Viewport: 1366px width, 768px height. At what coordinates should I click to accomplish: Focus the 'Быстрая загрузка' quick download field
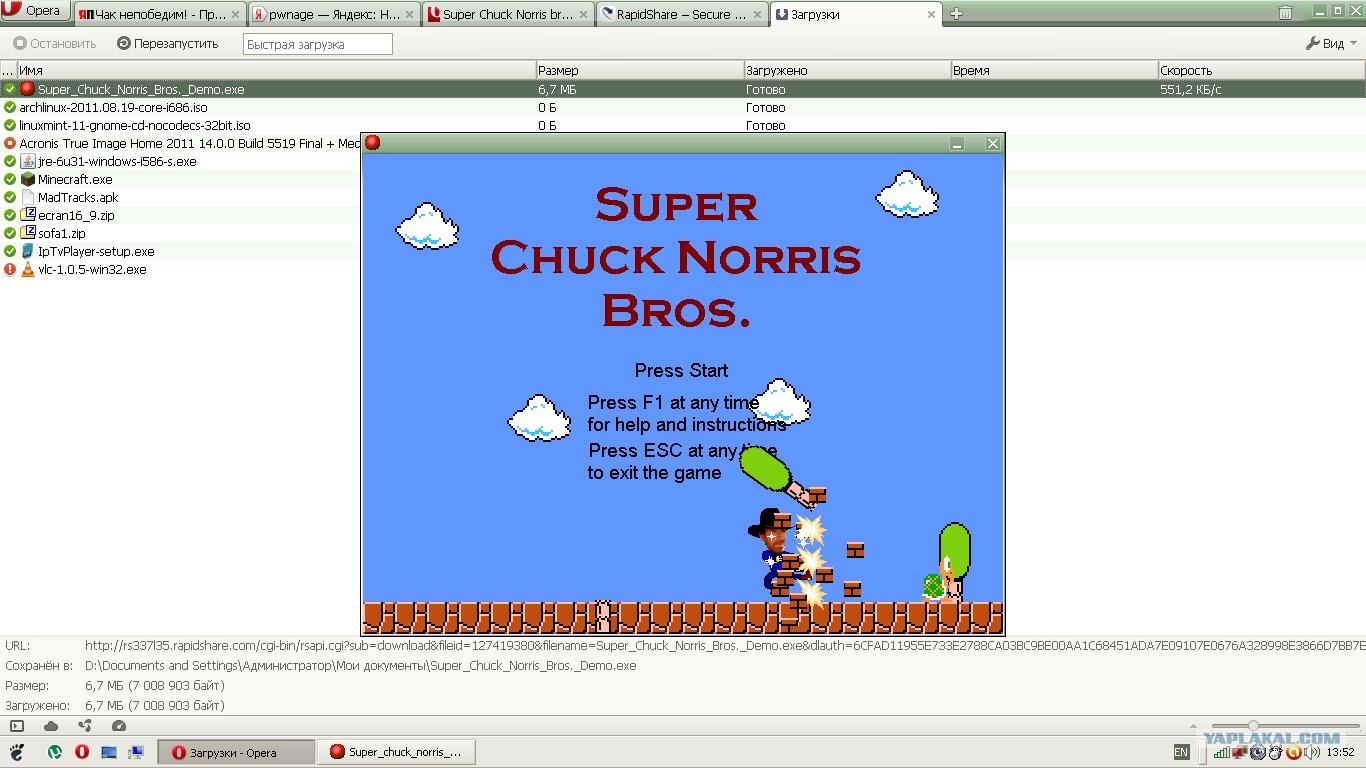318,44
